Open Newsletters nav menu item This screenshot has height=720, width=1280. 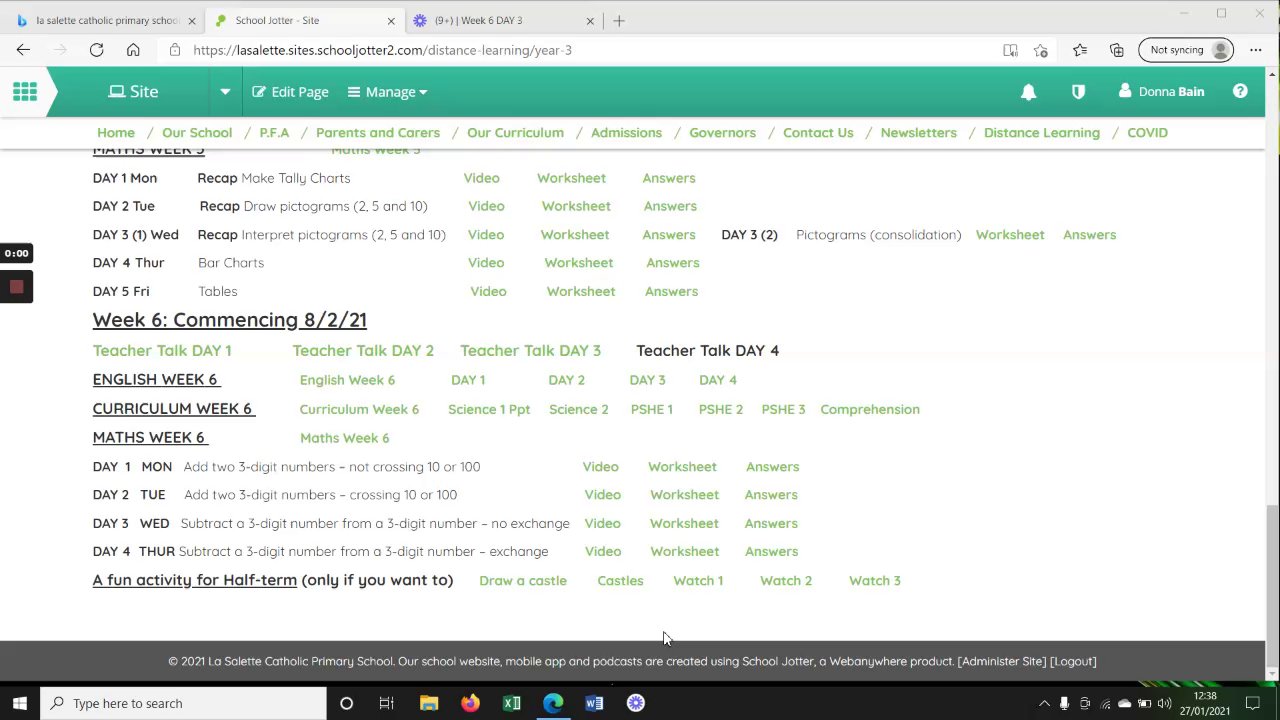[x=918, y=133]
